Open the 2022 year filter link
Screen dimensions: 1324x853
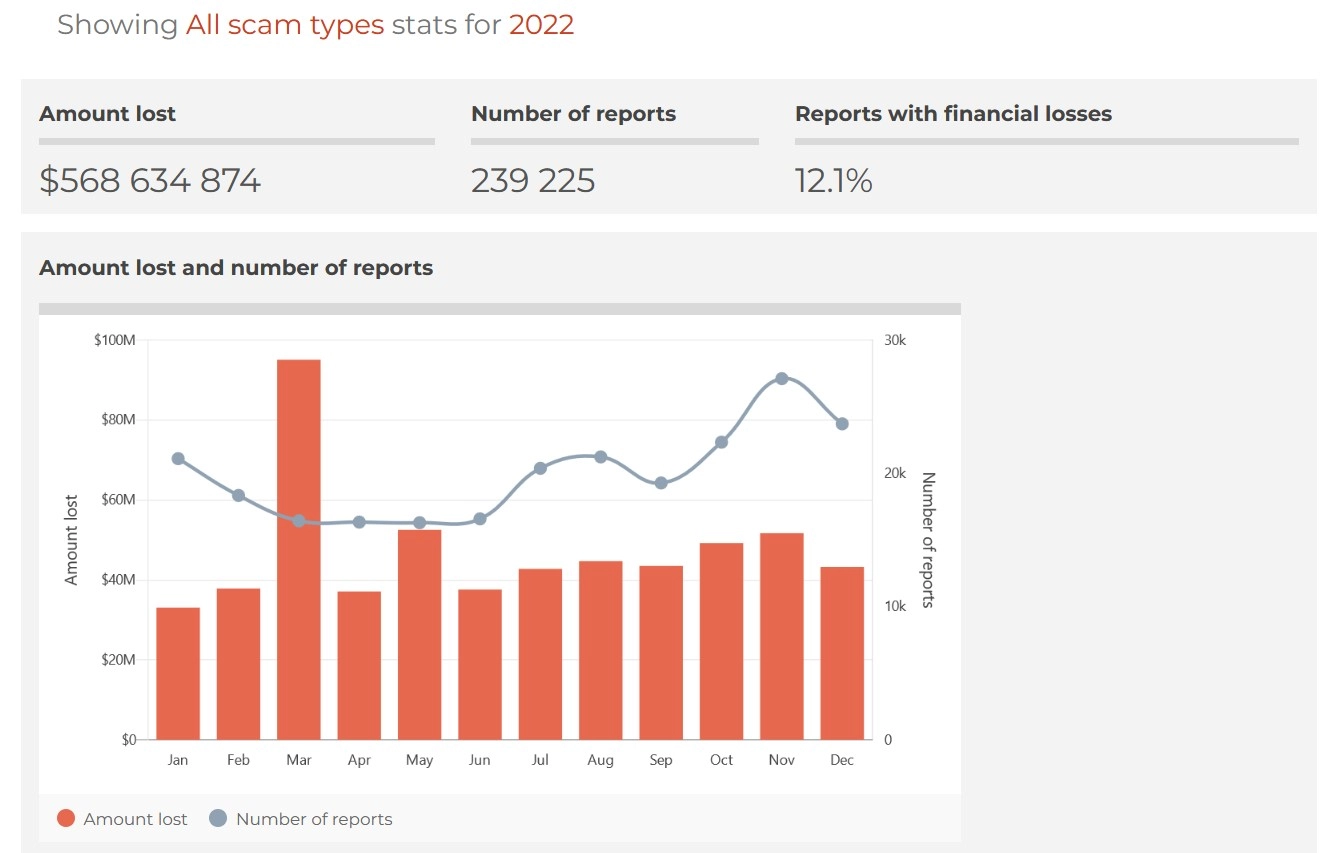(x=542, y=25)
